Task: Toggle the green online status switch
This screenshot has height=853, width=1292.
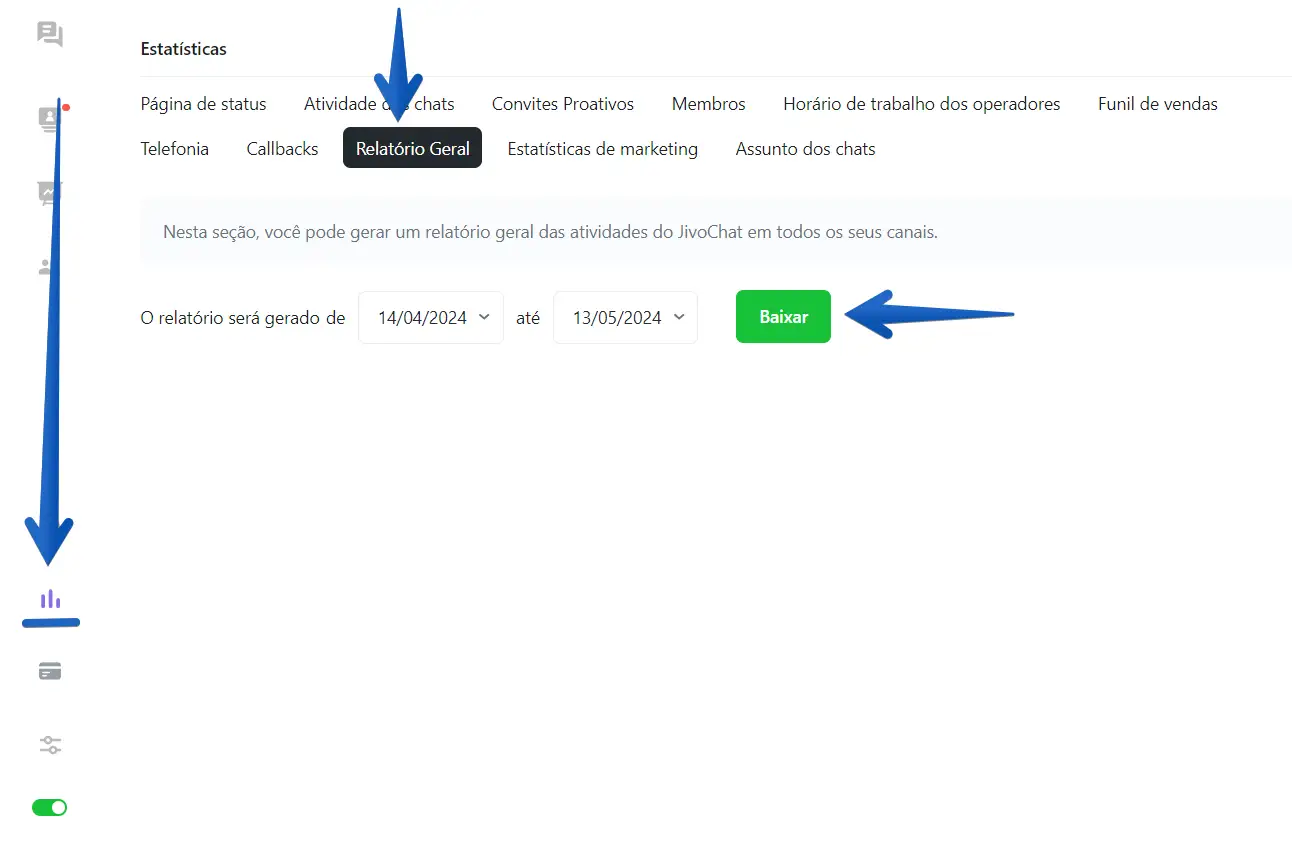Action: click(50, 807)
